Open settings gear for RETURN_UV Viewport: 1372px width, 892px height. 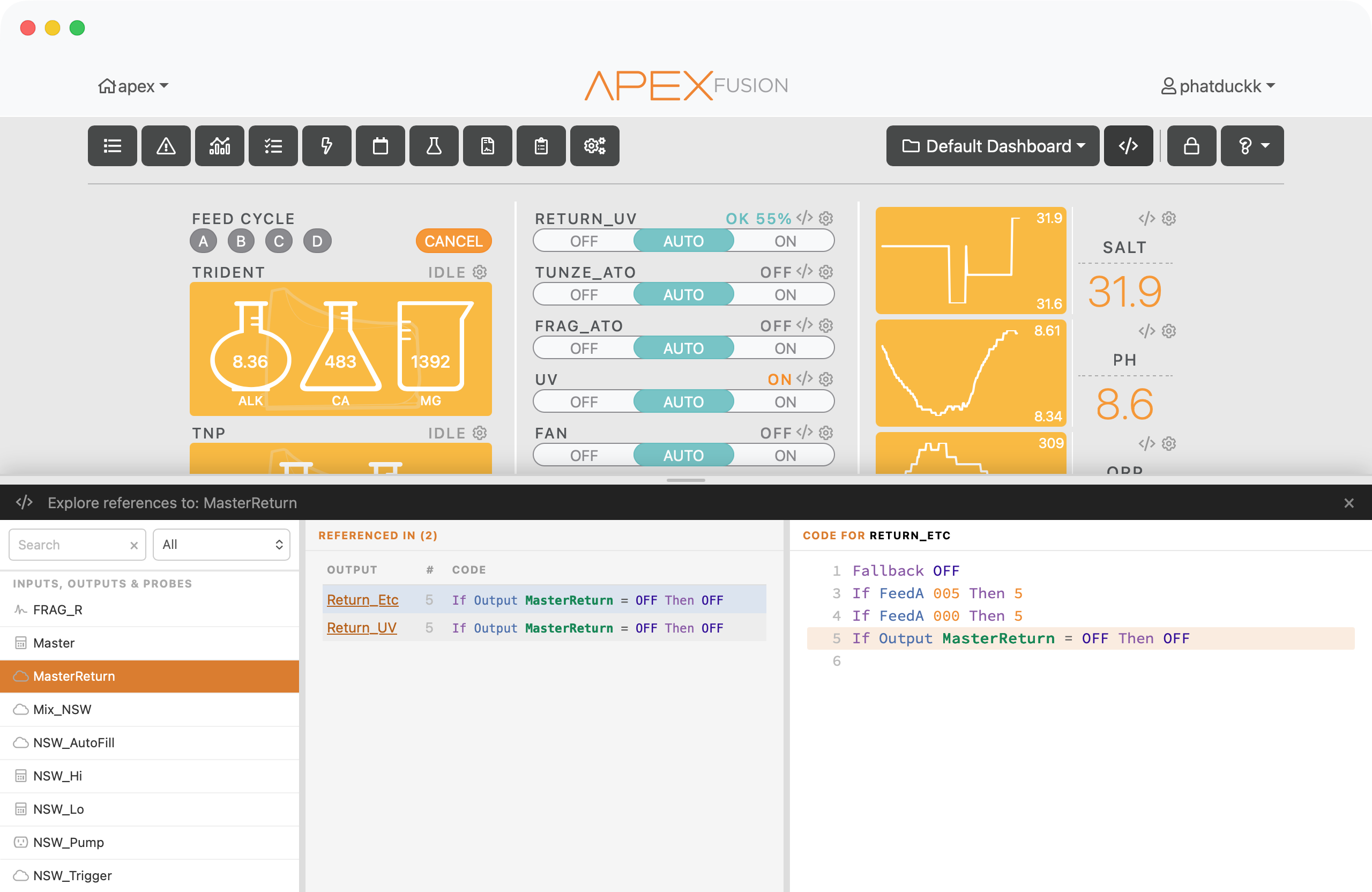(x=826, y=218)
